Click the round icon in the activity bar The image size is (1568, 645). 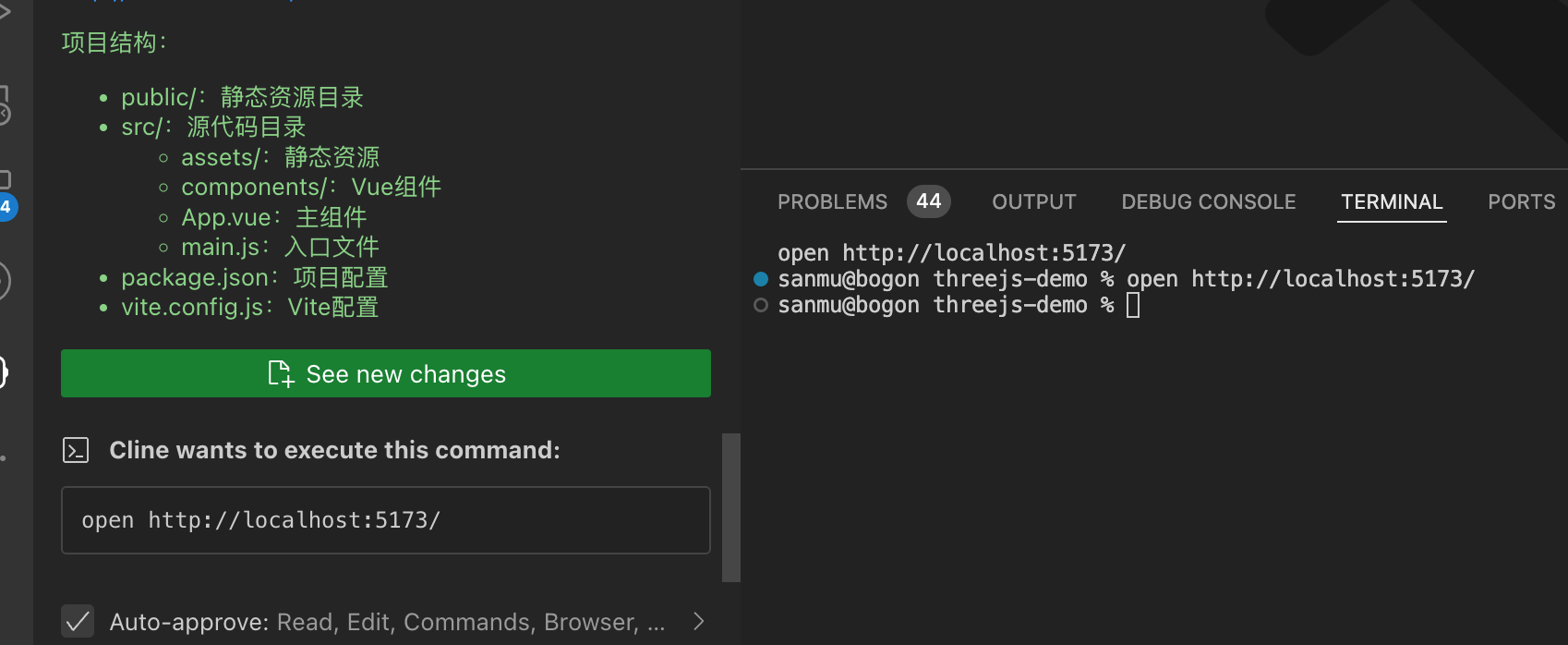click(x=5, y=281)
